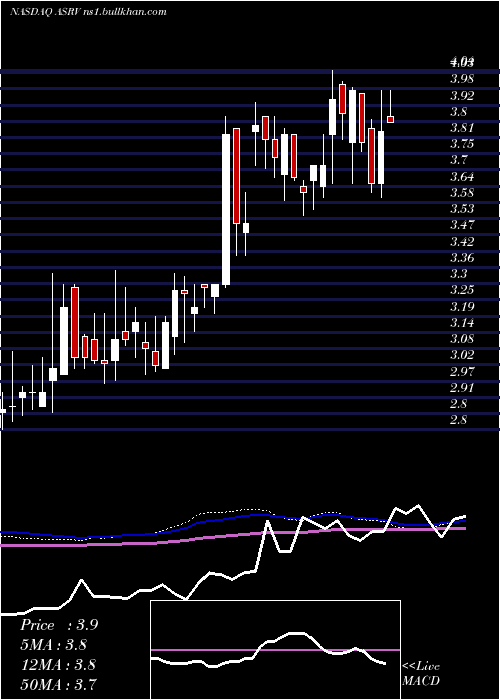
Task: Click the '<<Live MACD' label
Action: coord(421,674)
